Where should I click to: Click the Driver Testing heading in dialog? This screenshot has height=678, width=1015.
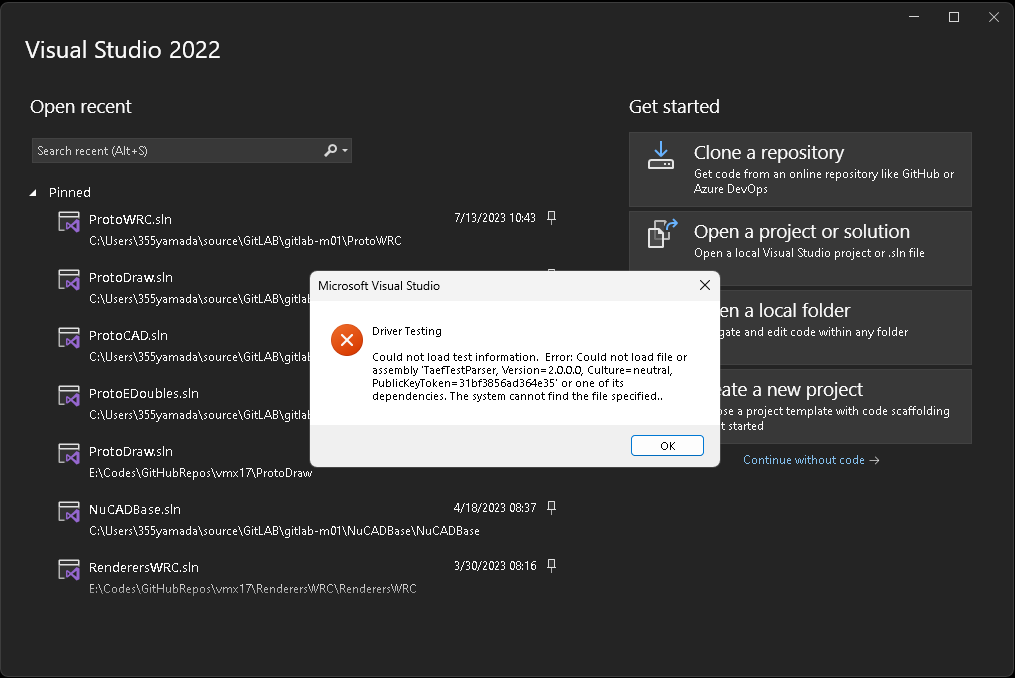coord(407,331)
